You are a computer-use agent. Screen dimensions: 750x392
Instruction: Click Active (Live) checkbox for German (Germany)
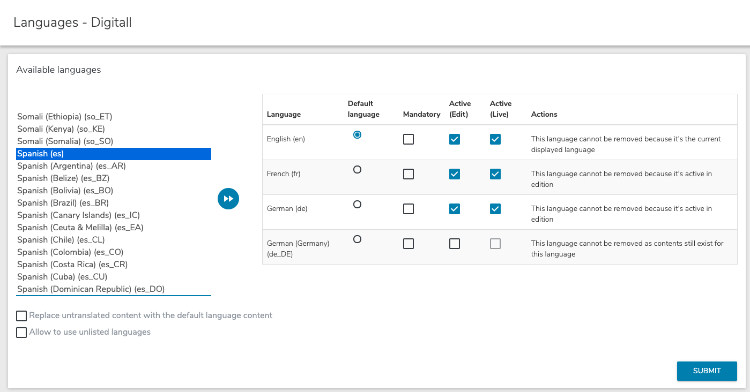click(496, 244)
